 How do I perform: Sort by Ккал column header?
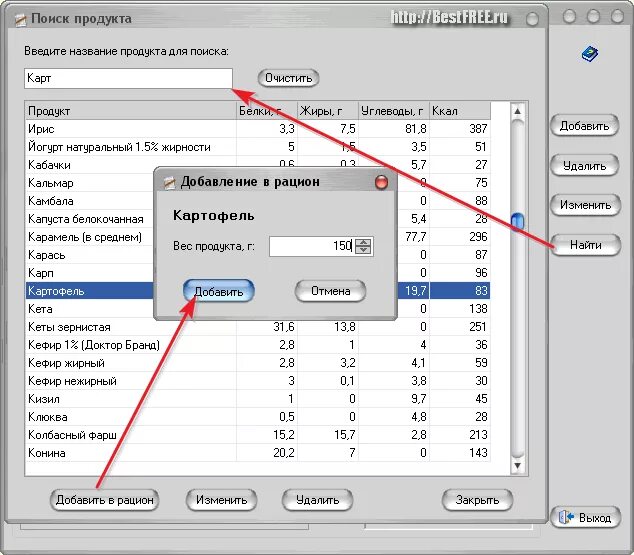click(460, 111)
